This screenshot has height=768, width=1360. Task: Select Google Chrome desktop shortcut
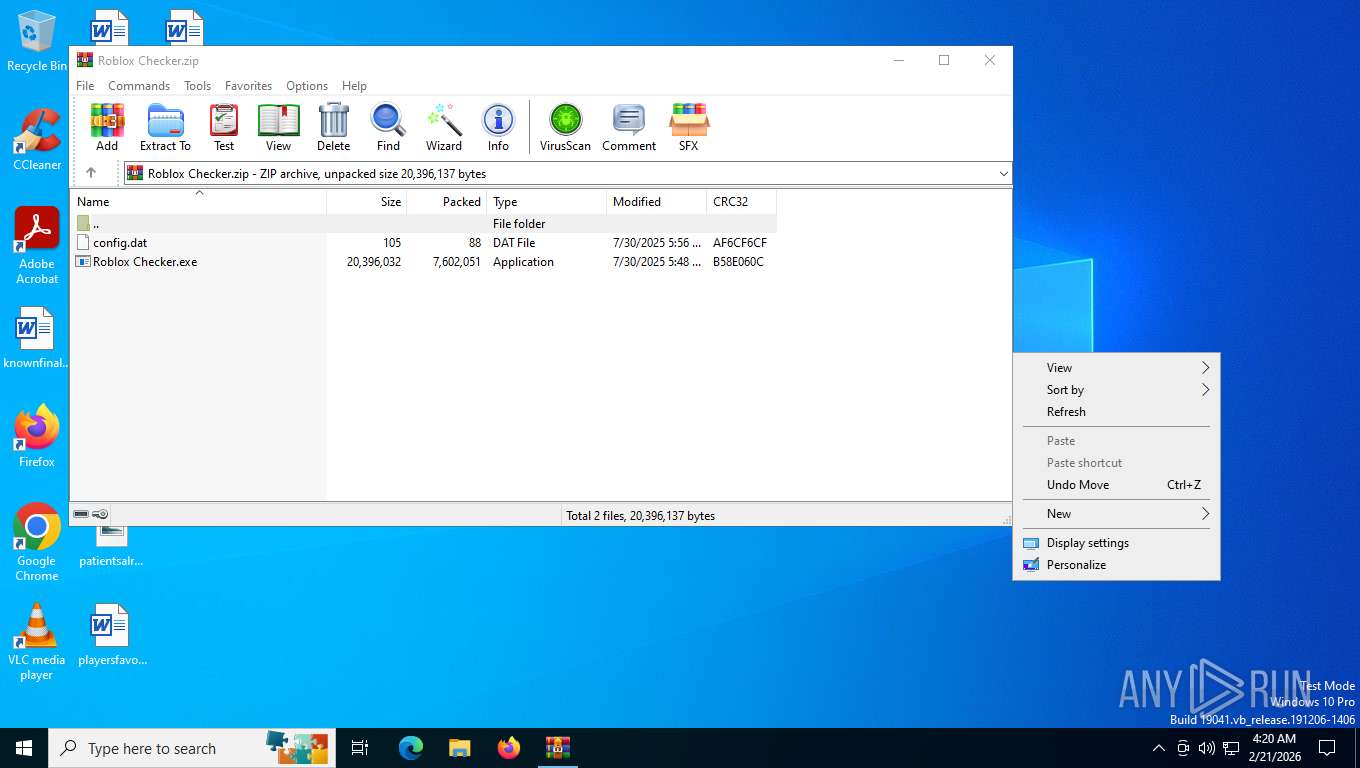click(x=37, y=543)
